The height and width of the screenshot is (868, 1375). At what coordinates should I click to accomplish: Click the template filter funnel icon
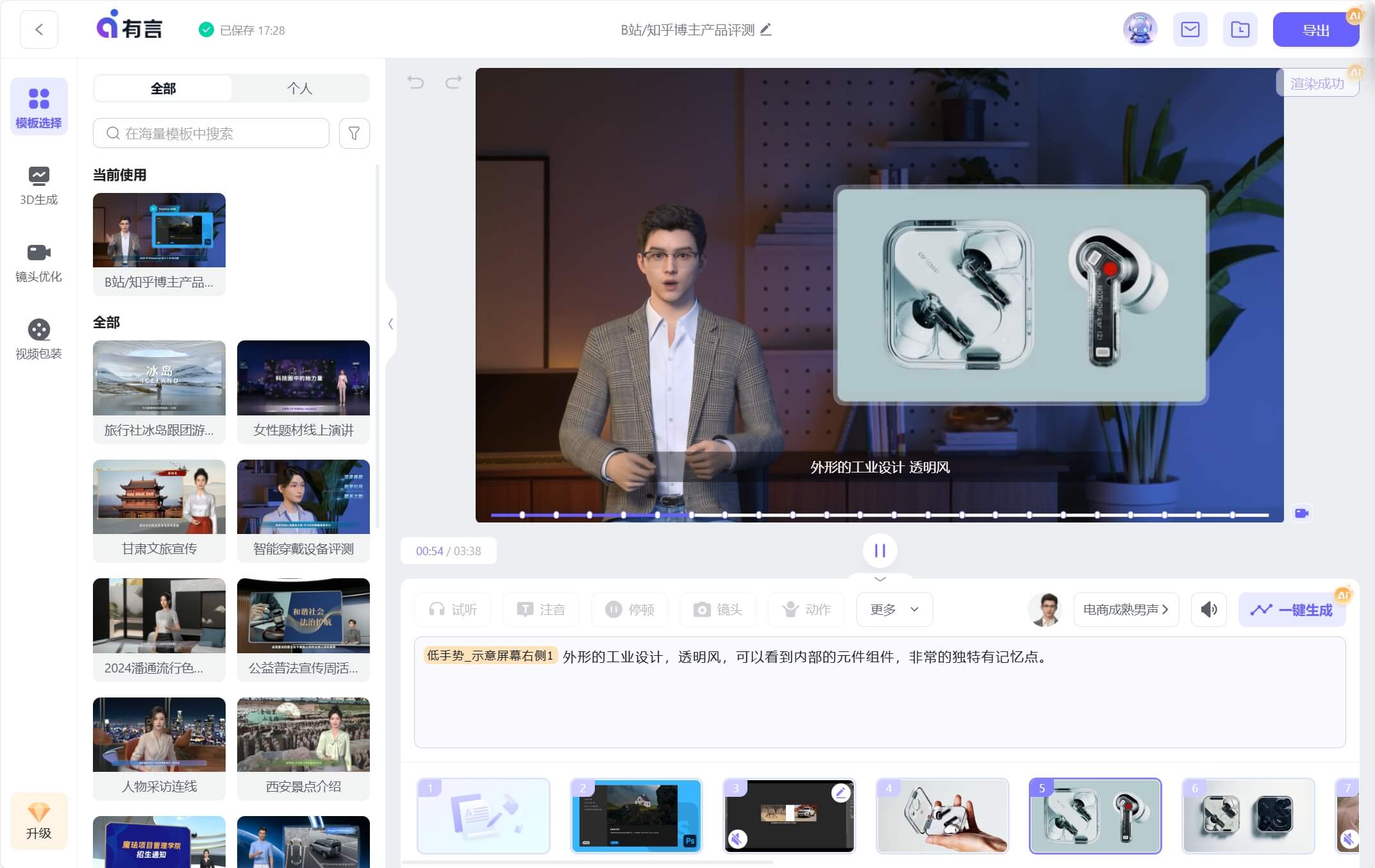354,133
